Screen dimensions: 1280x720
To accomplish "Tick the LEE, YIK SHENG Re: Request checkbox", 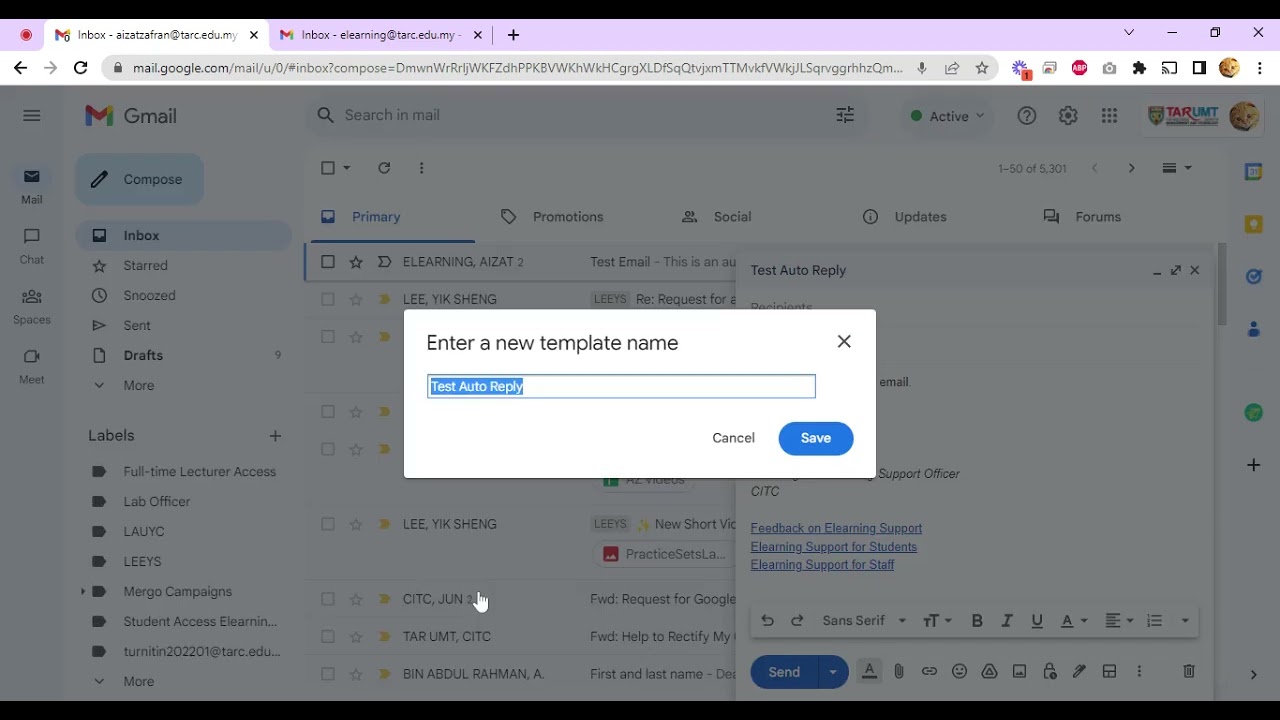I will point(328,299).
